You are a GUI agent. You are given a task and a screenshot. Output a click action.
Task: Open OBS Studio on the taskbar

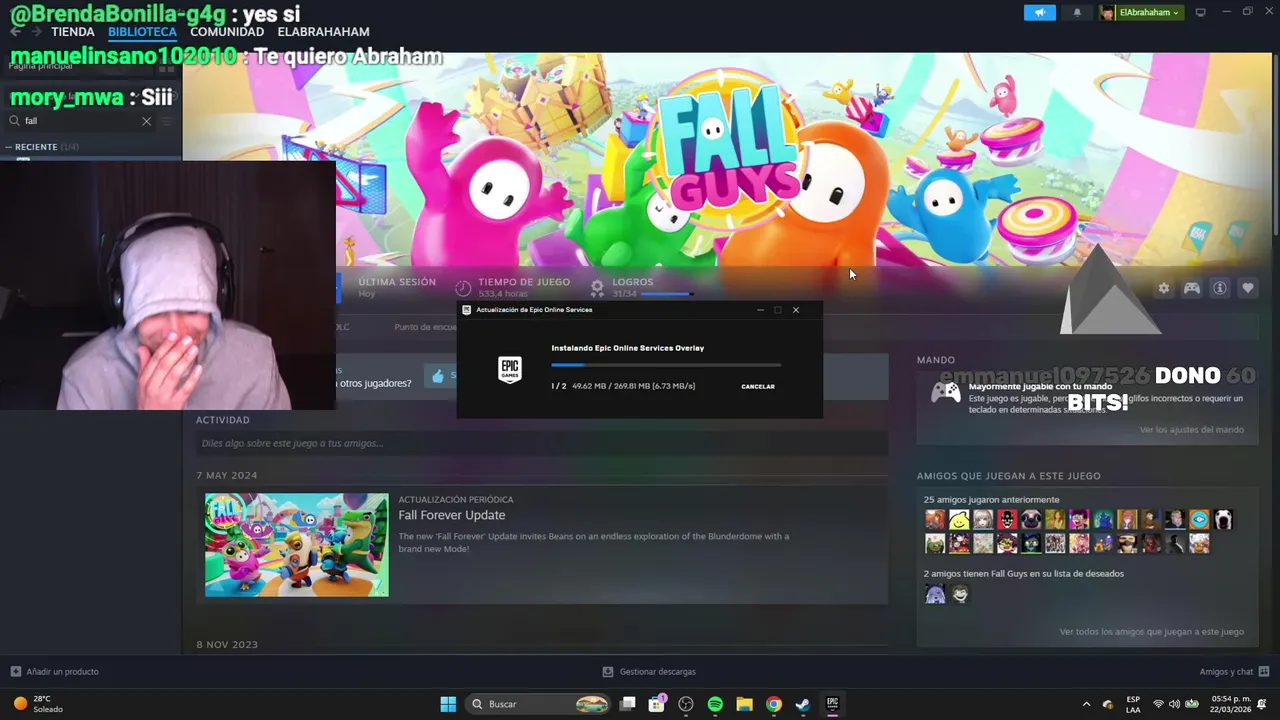(686, 704)
